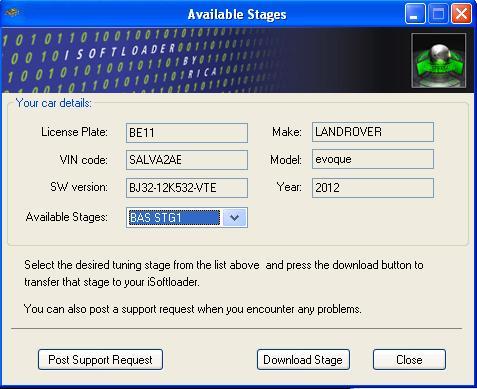Click the Make field LANDROVER
477x389 pixels.
coord(373,132)
